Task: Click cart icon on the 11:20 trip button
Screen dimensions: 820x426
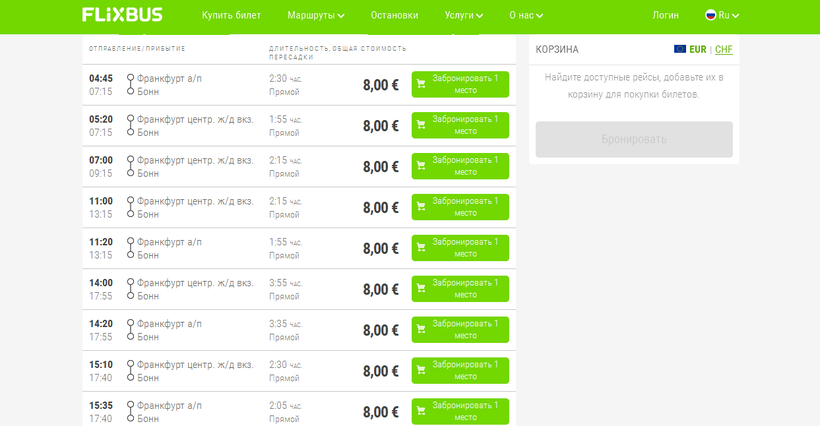Action: pyautogui.click(x=421, y=249)
